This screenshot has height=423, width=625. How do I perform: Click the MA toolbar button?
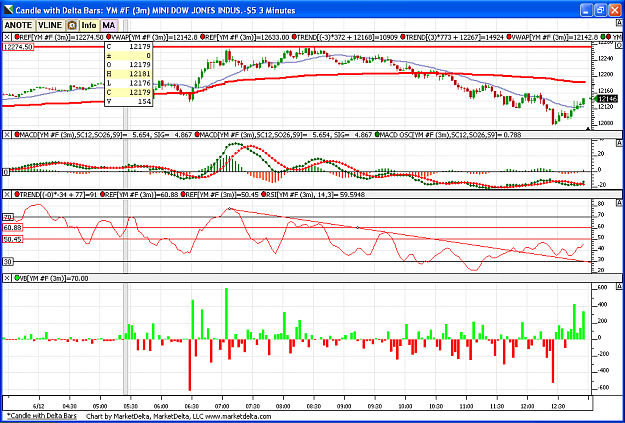[108, 25]
